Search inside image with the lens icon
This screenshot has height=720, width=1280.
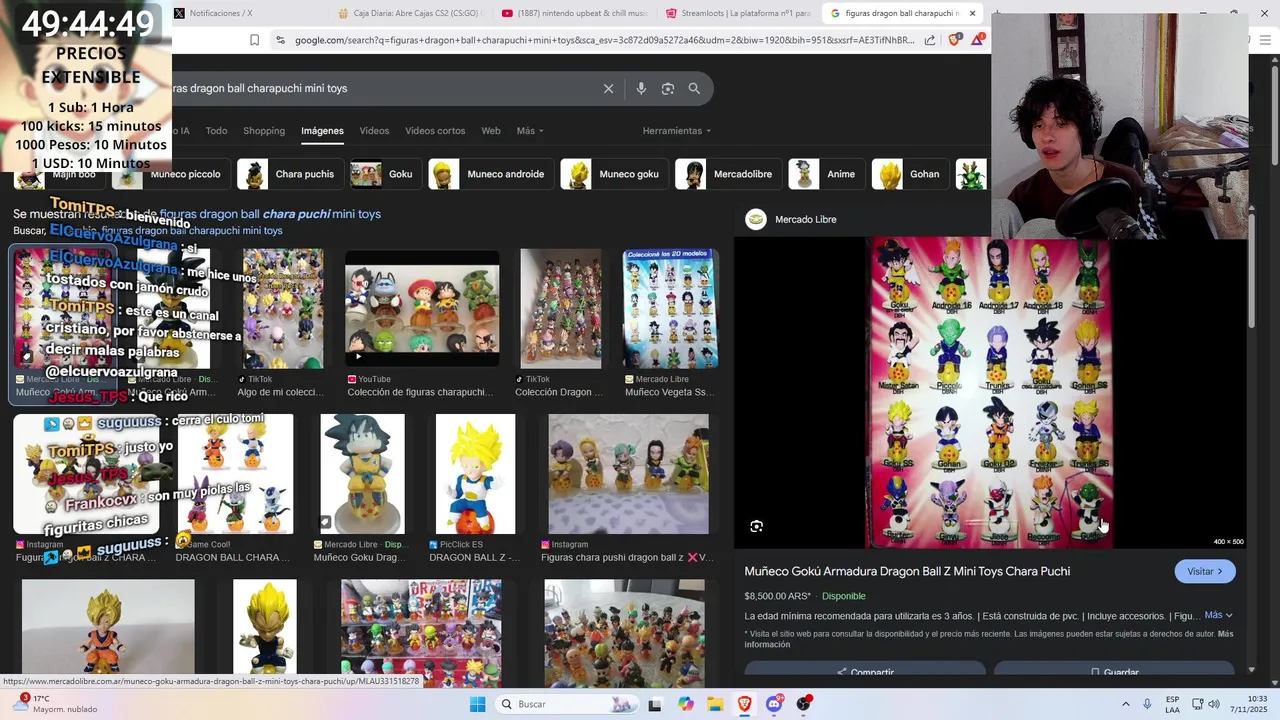click(756, 526)
